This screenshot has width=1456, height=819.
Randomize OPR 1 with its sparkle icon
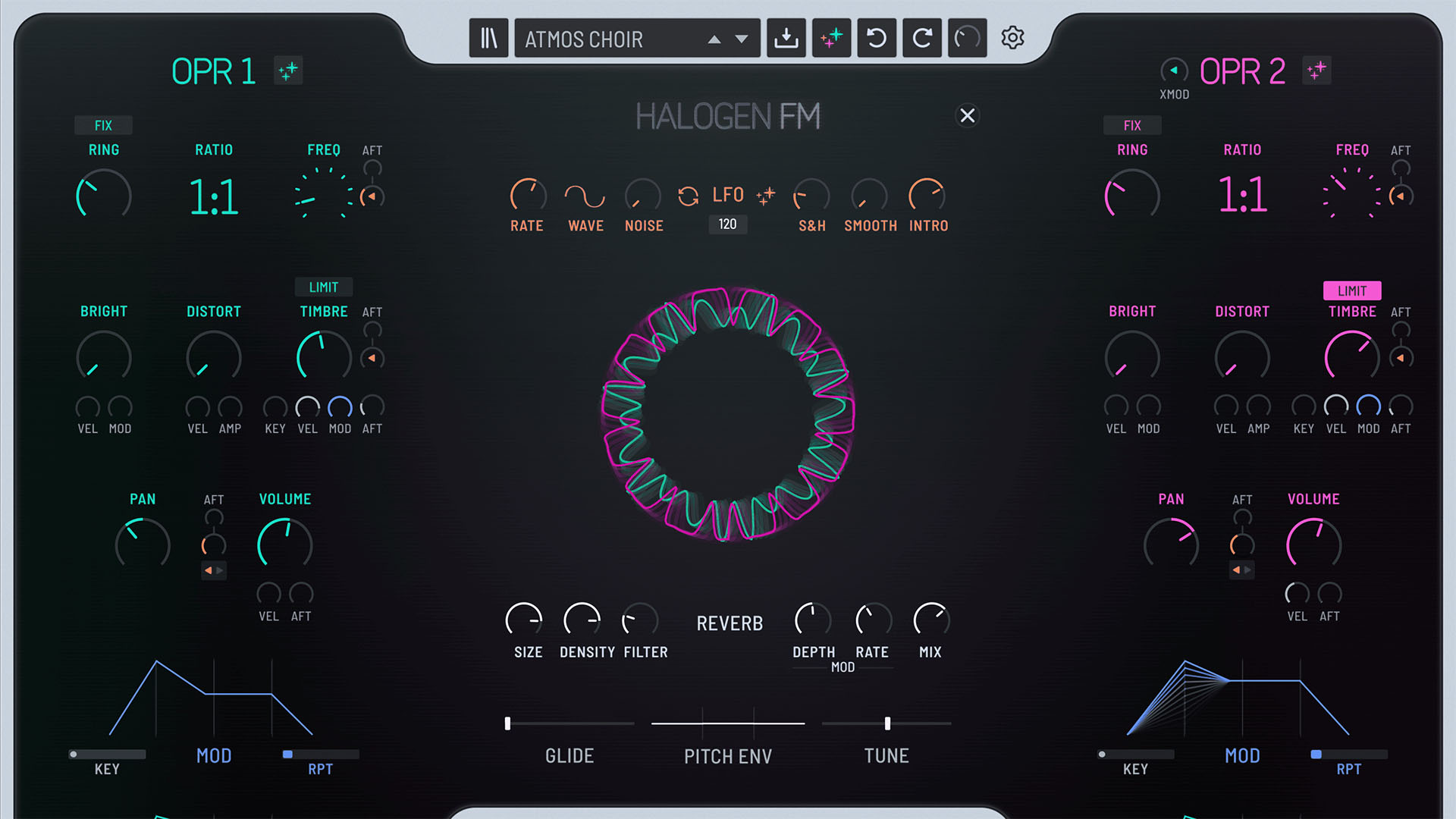[x=288, y=71]
